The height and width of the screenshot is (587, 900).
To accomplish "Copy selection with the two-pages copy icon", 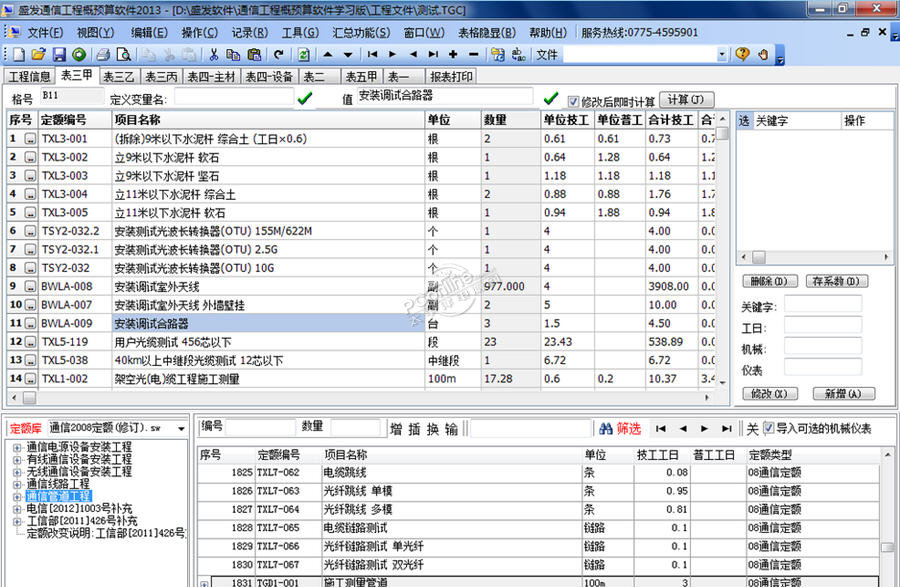I will pos(233,55).
